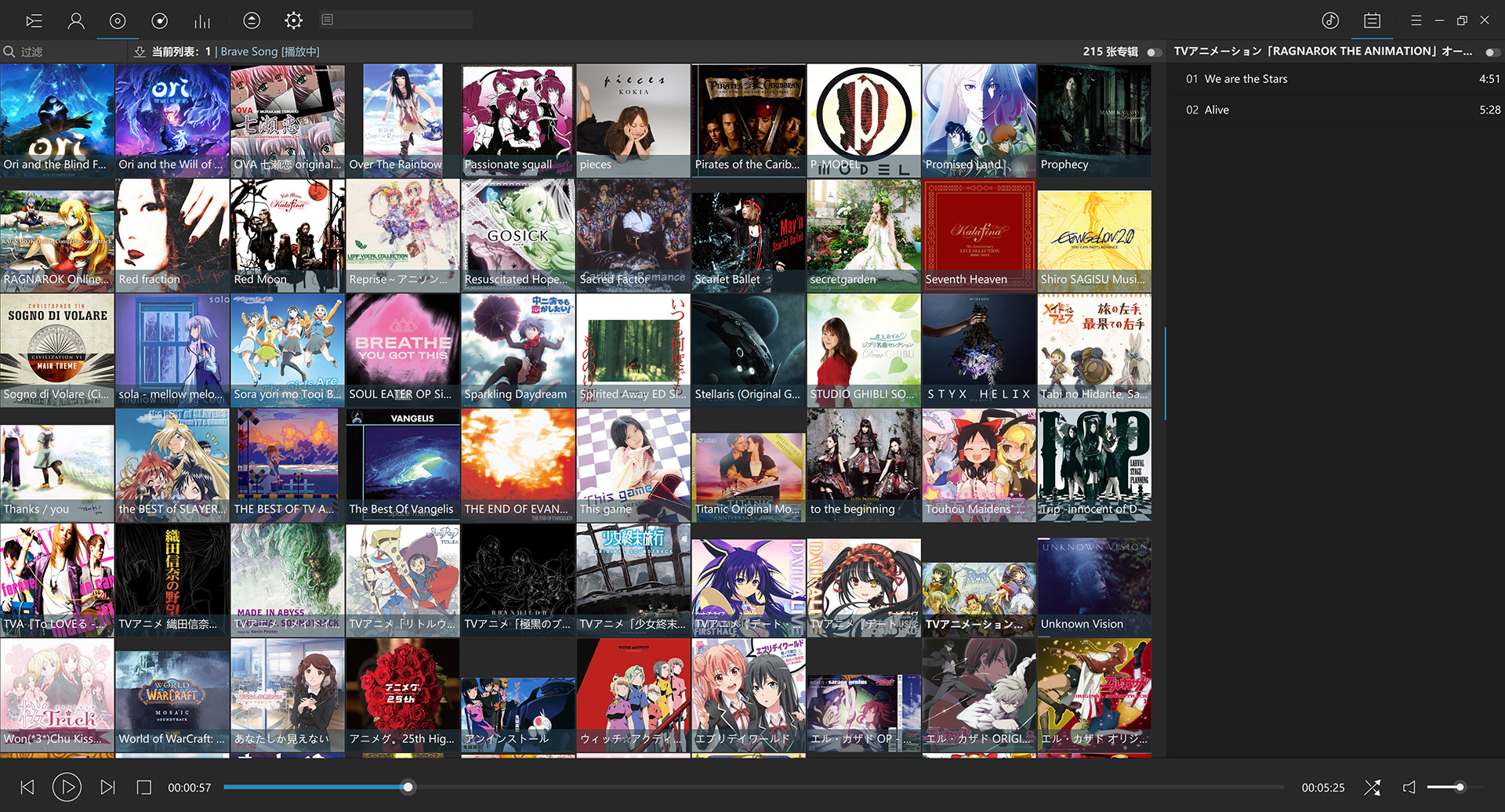Toggle shuffle playback icon
The image size is (1505, 812).
[1373, 787]
